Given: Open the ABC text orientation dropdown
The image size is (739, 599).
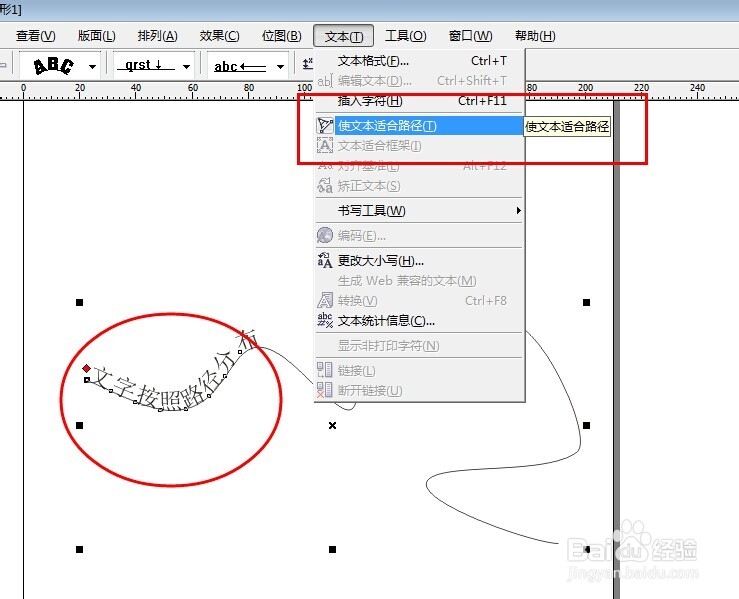Looking at the screenshot, I should (92, 66).
